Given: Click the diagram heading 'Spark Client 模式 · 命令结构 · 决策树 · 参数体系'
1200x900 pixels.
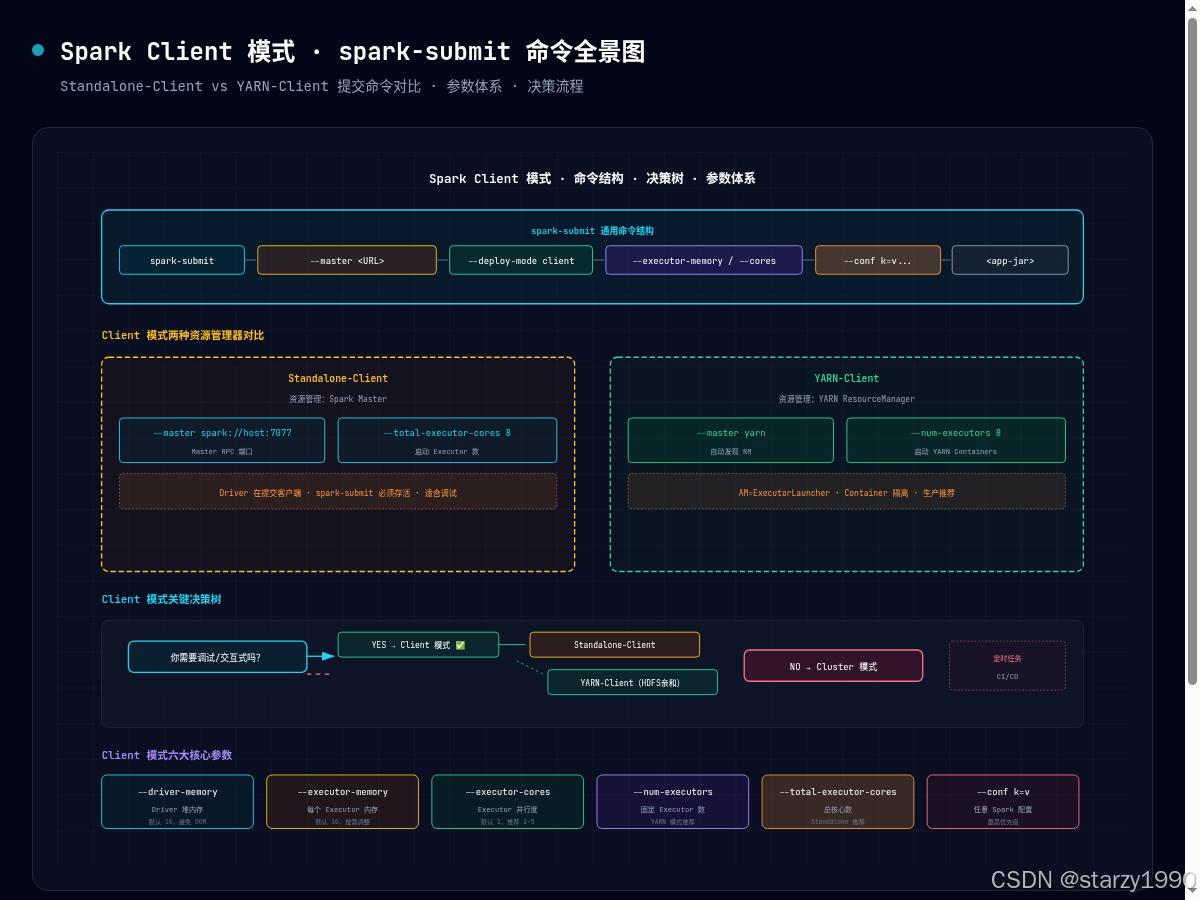Looking at the screenshot, I should pos(592,179).
